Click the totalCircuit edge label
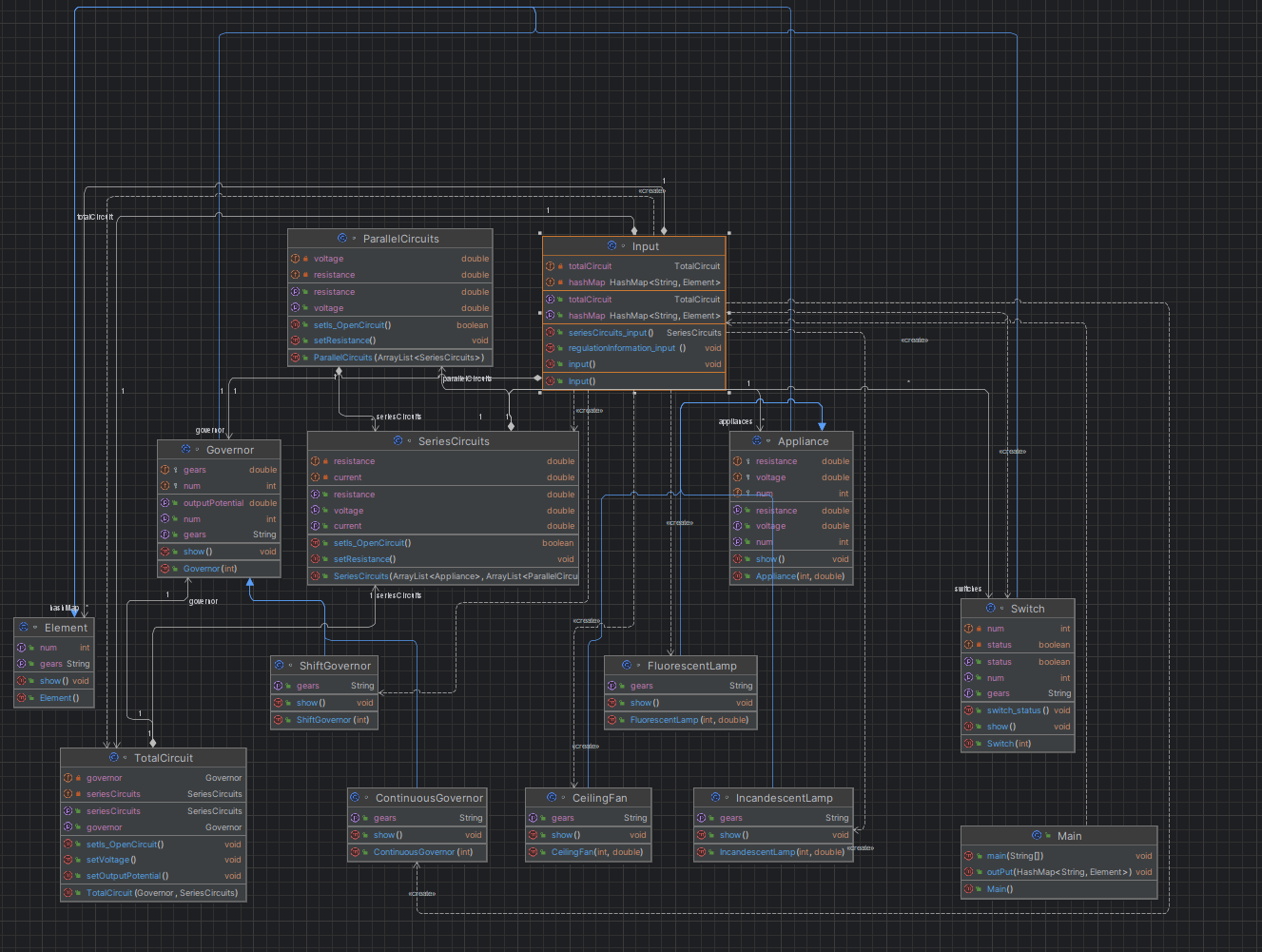 click(x=95, y=217)
